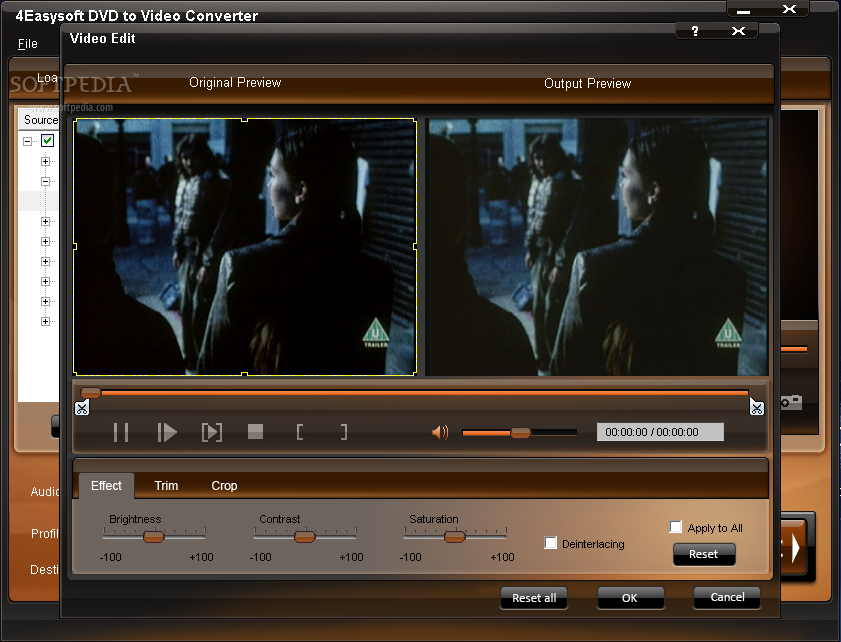
Task: Click the time display field
Action: pyautogui.click(x=660, y=432)
